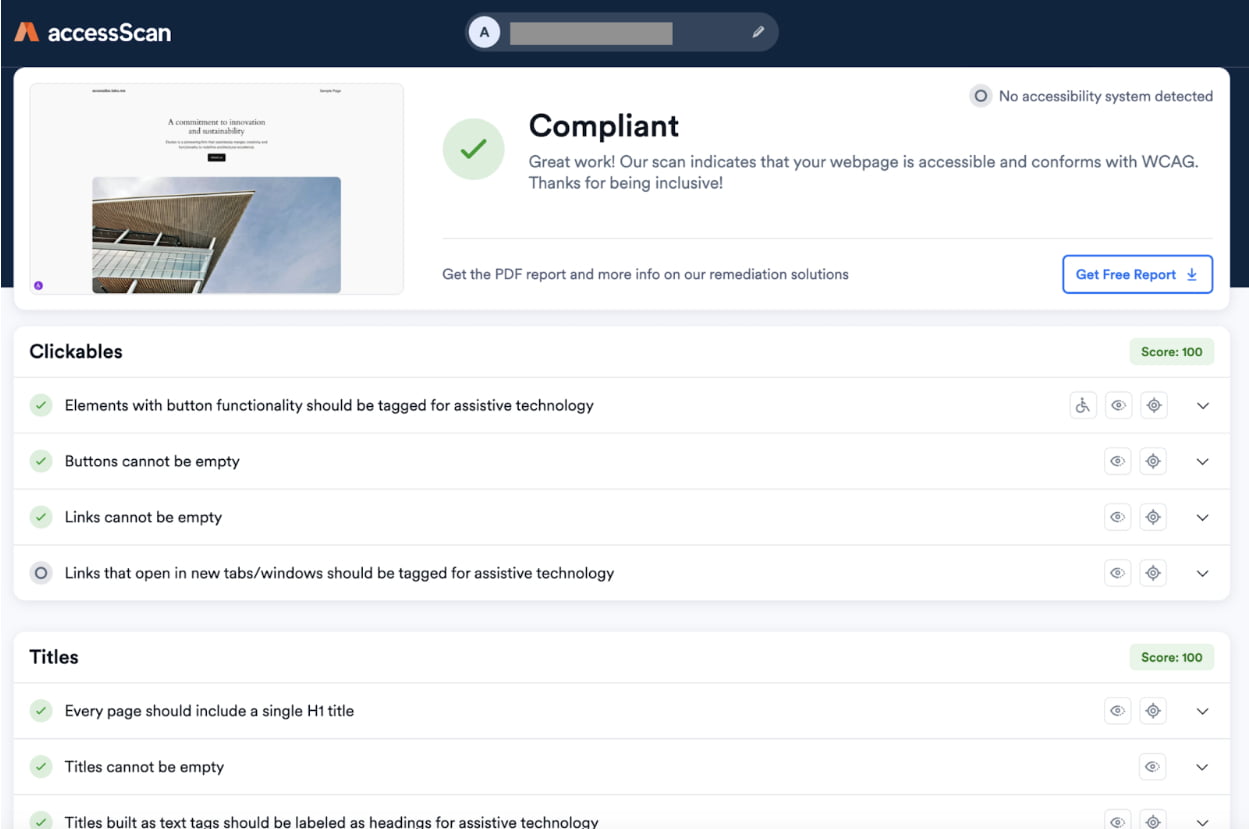
Task: Click the download arrow inside Get Free Report
Action: (1191, 274)
